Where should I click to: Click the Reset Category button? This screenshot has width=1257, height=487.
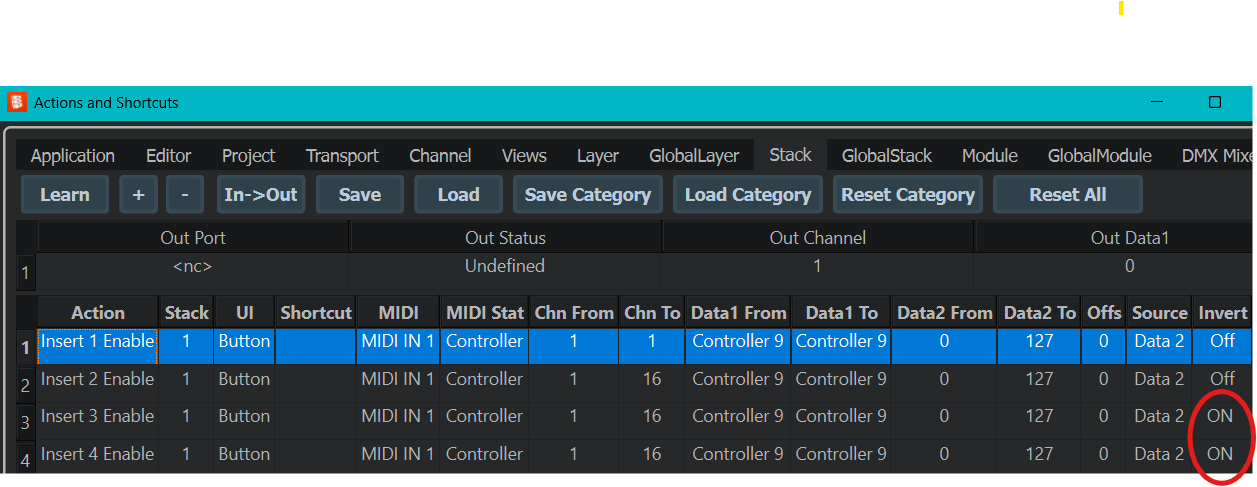tap(908, 195)
